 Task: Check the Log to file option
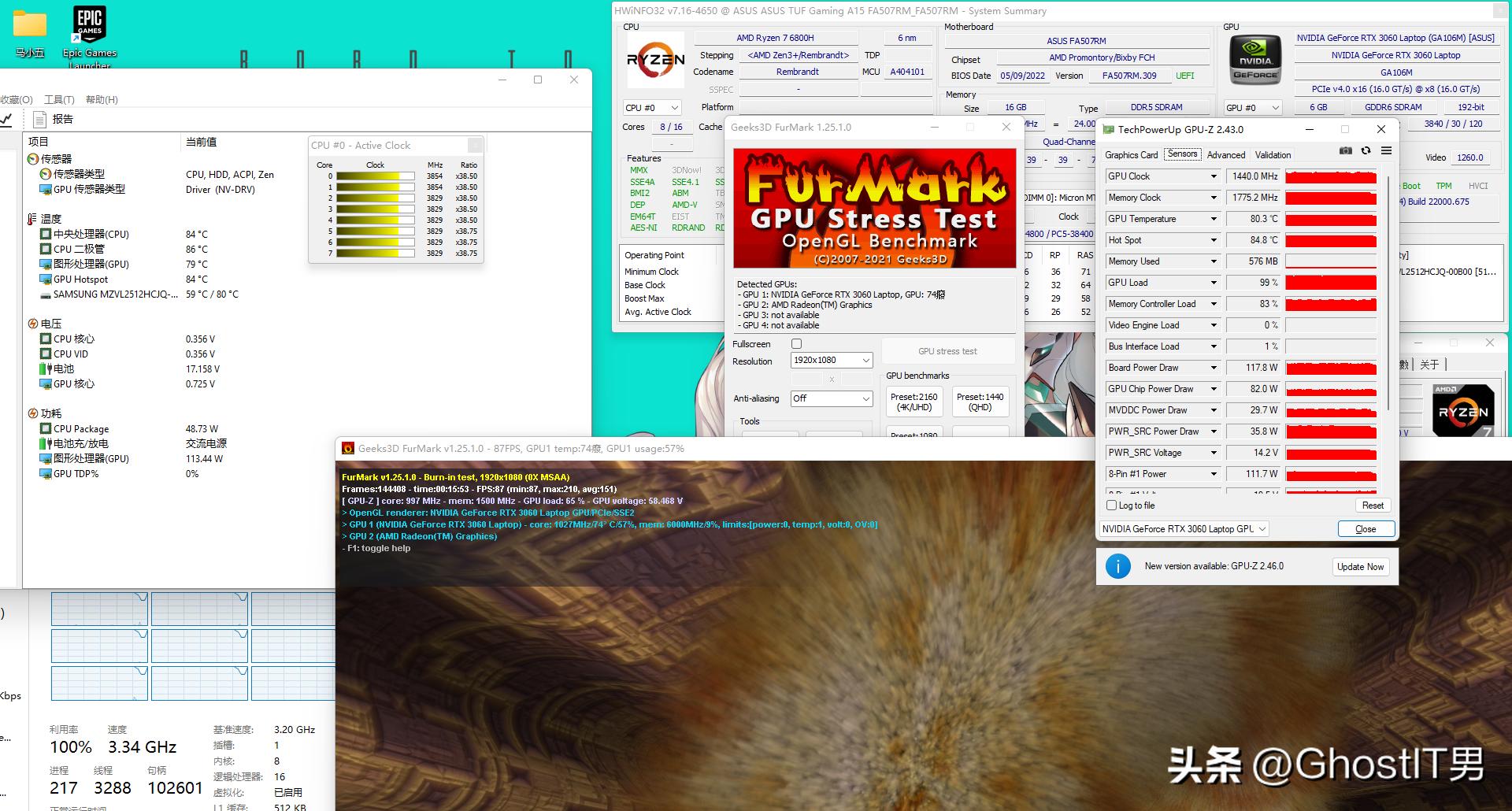tap(1112, 505)
